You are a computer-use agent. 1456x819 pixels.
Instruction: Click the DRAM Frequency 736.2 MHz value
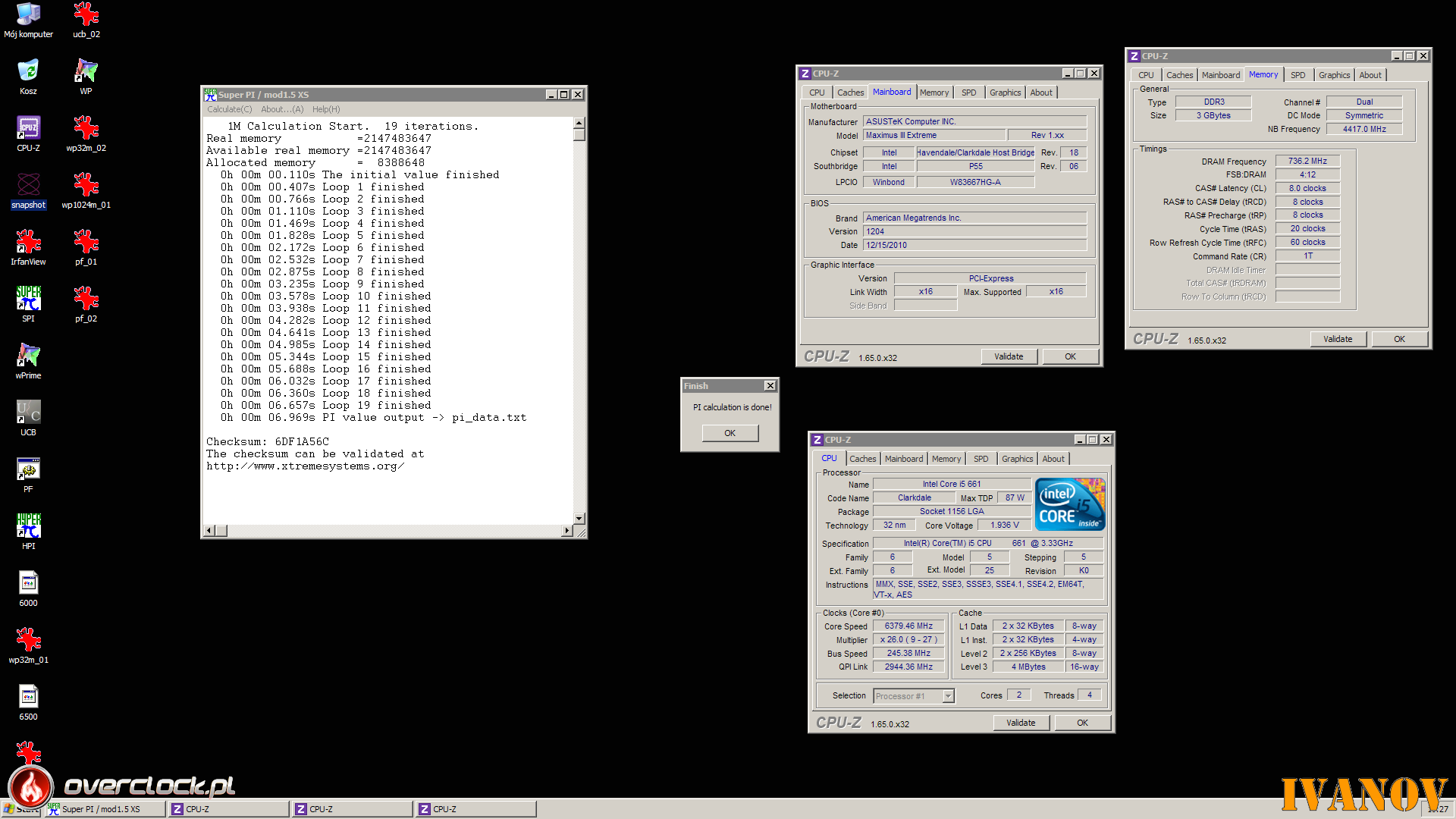pos(1307,161)
